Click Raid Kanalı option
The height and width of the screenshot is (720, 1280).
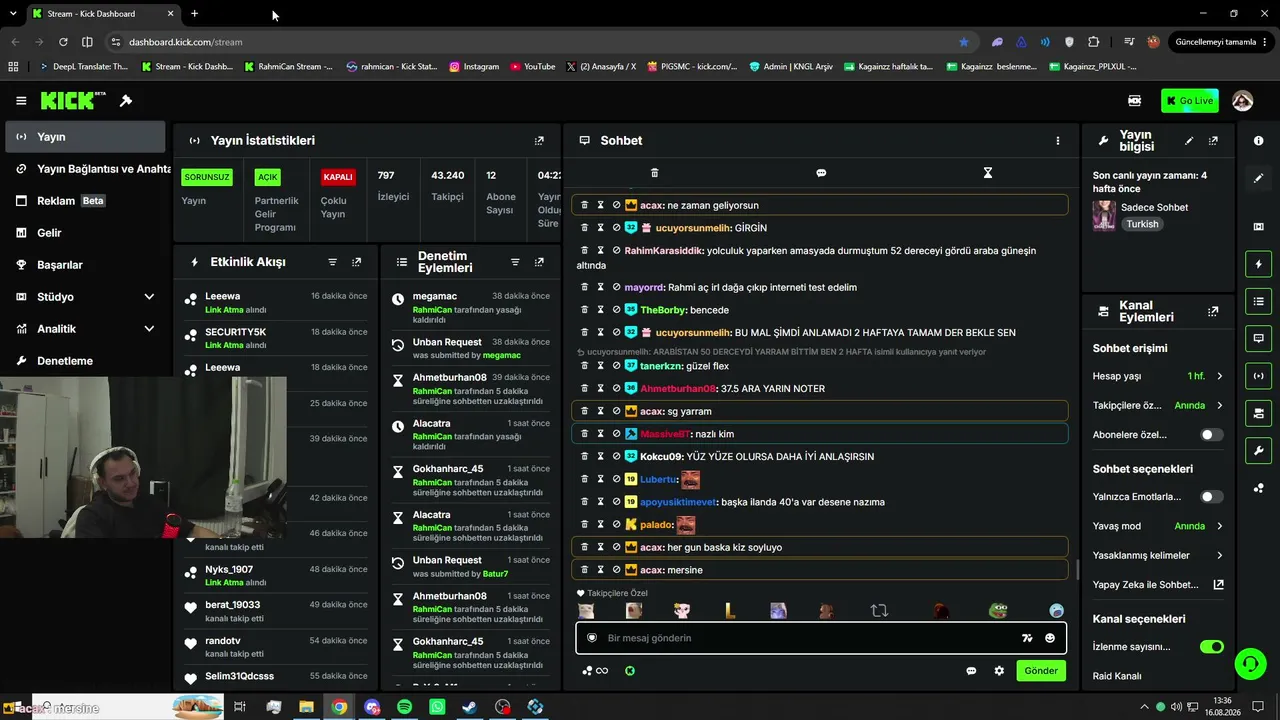(x=1117, y=676)
